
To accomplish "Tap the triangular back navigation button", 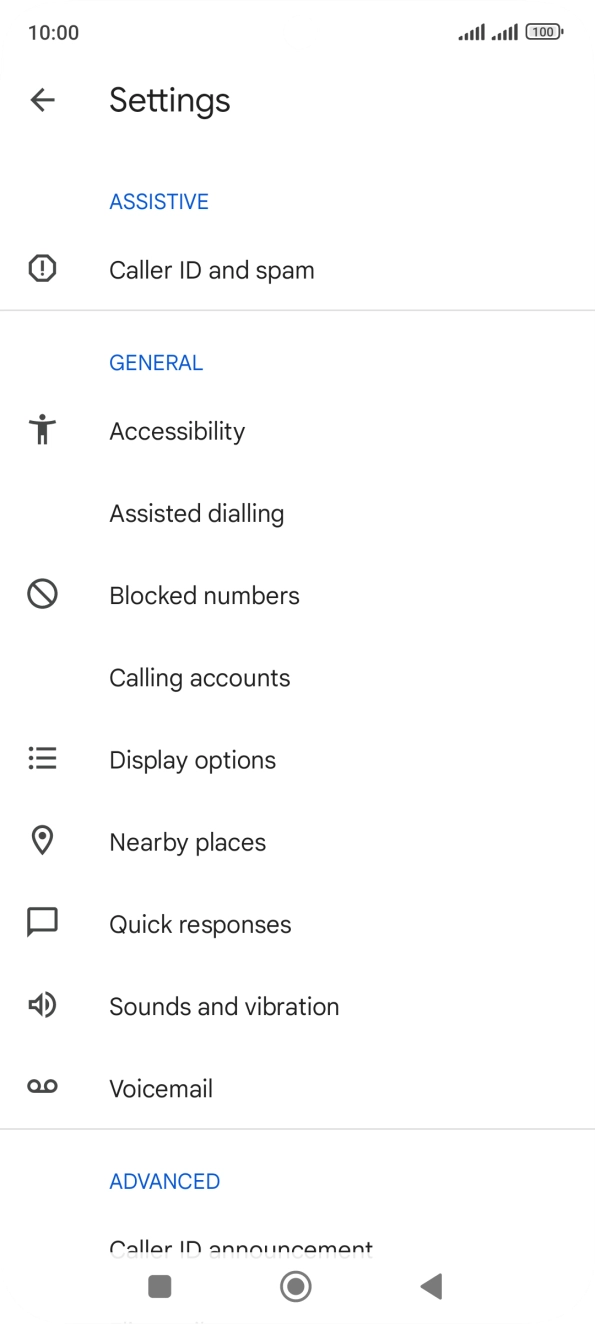I will pyautogui.click(x=431, y=1287).
